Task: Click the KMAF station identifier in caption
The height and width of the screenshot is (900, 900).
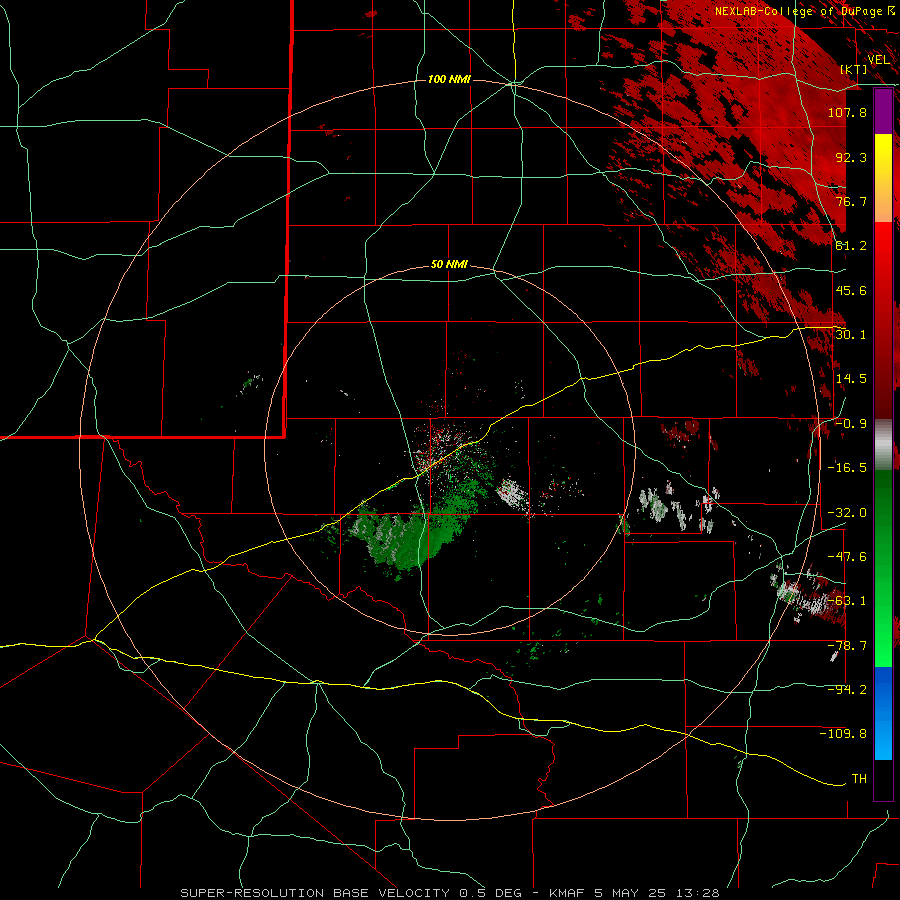Action: [566, 893]
